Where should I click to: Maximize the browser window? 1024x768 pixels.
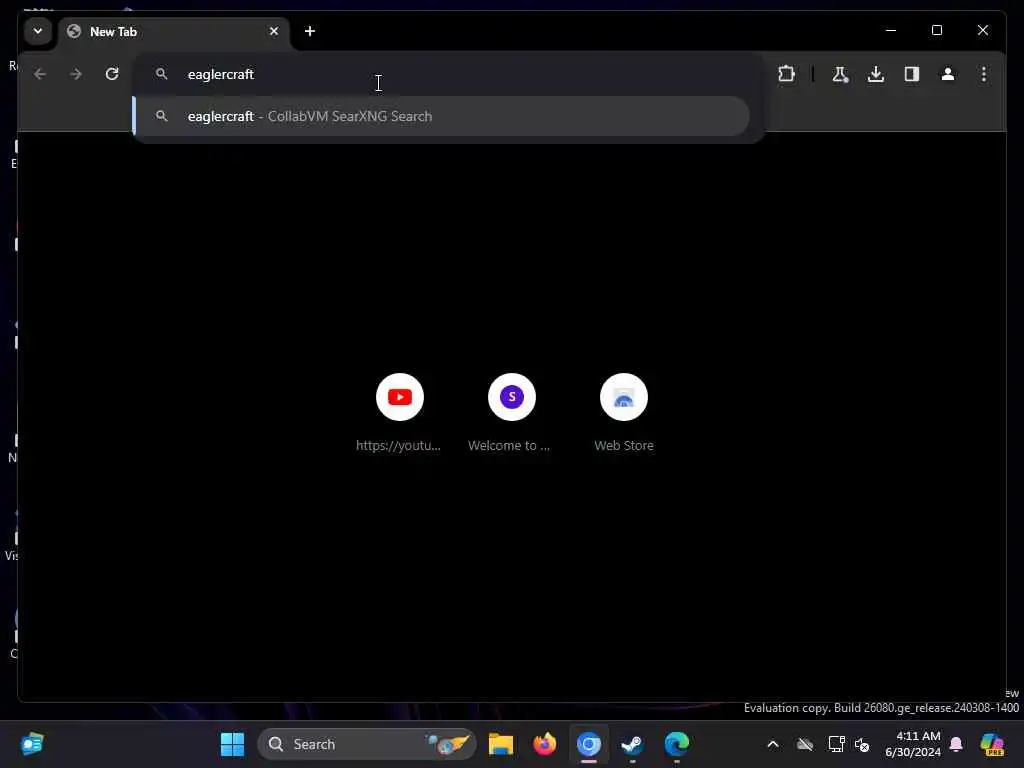[x=937, y=30]
